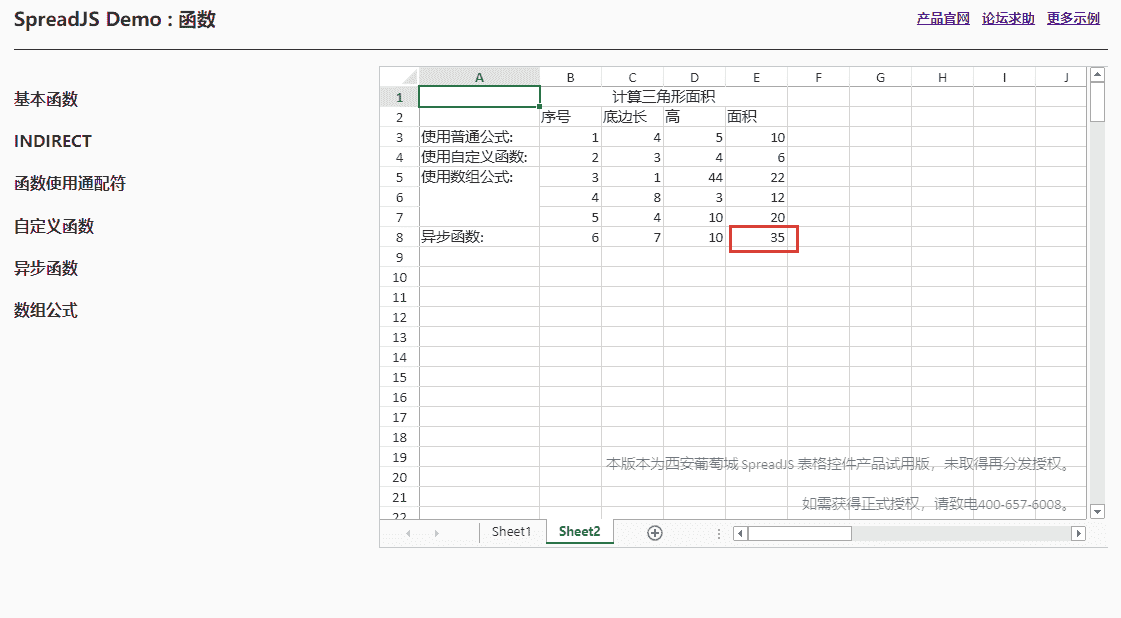Viewport: 1121px width, 618px height.
Task: Select base length cell showing 7
Action: coord(632,237)
